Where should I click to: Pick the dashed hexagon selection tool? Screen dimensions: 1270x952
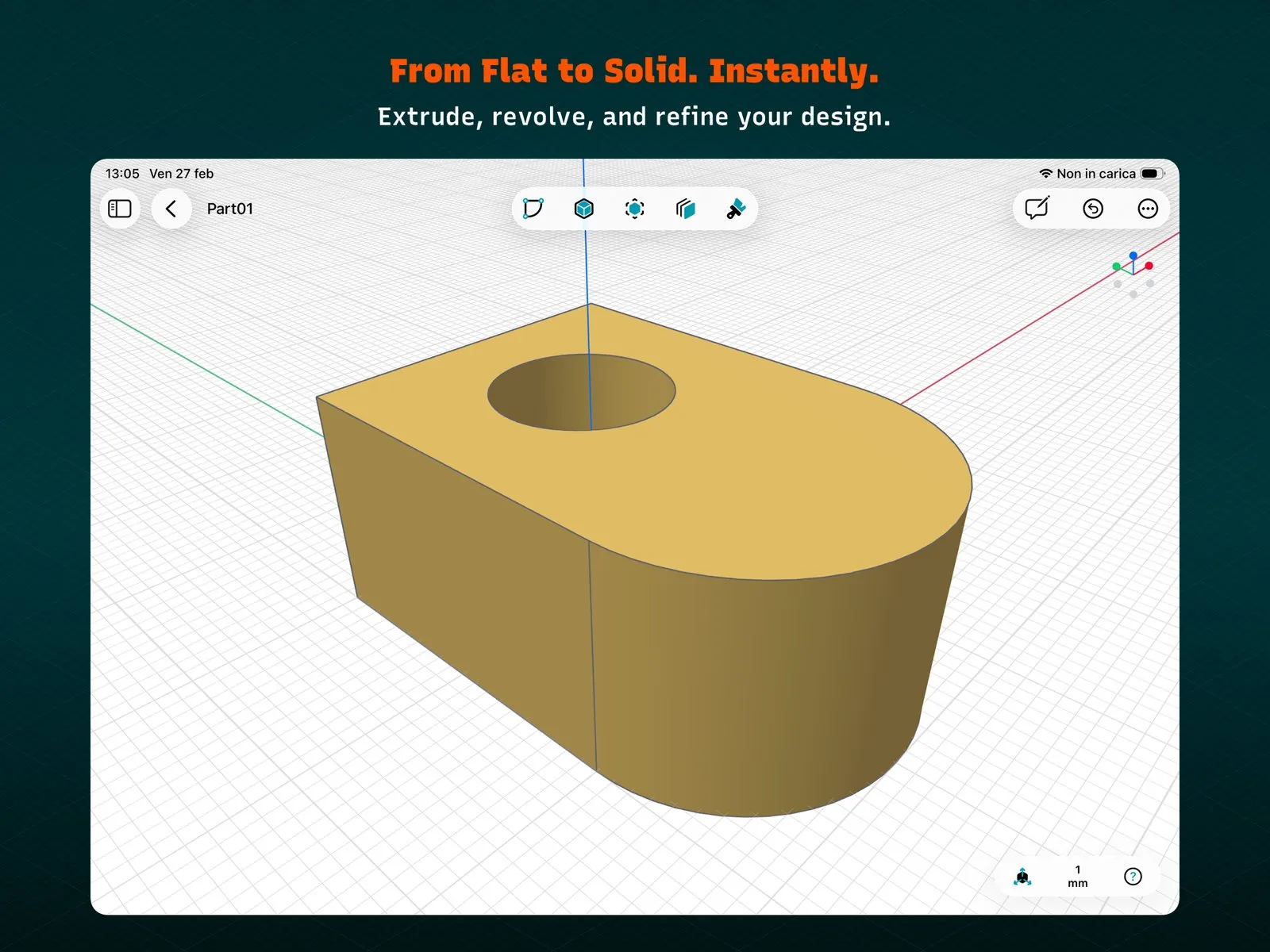click(x=634, y=209)
